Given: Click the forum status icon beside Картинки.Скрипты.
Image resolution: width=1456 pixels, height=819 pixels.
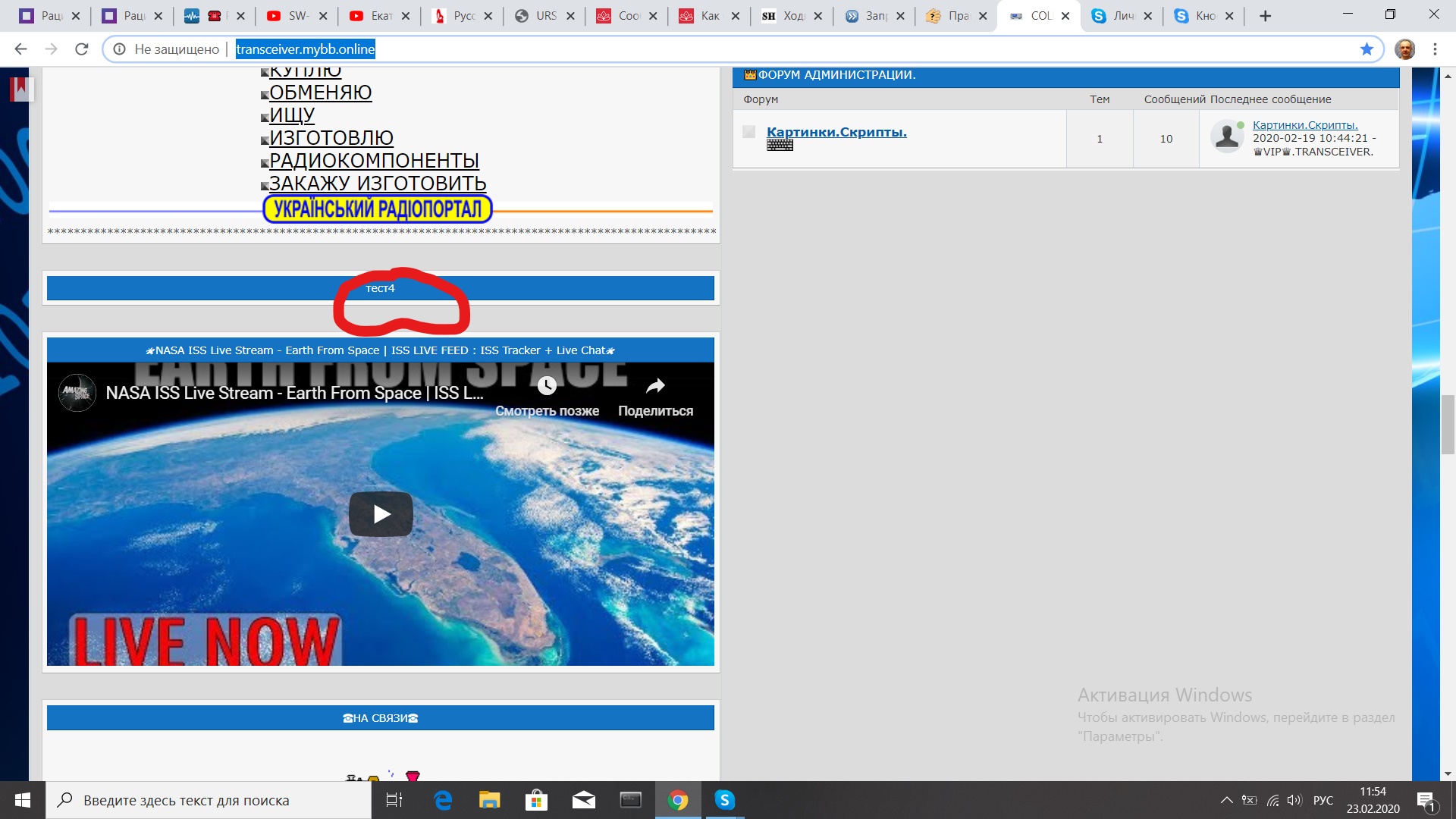Looking at the screenshot, I should (749, 132).
